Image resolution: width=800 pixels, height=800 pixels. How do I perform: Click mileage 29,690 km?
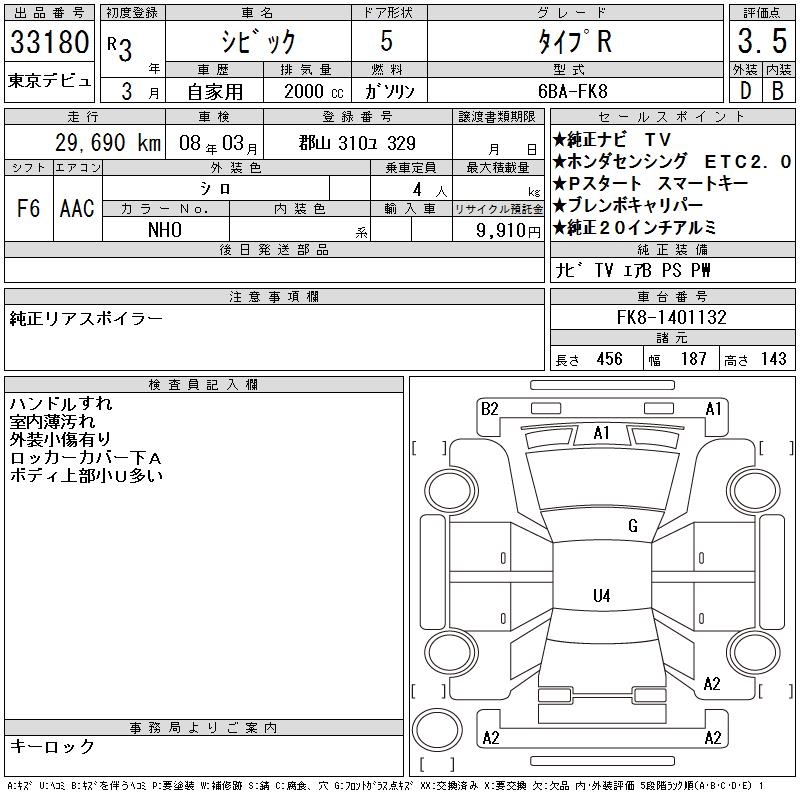point(108,143)
